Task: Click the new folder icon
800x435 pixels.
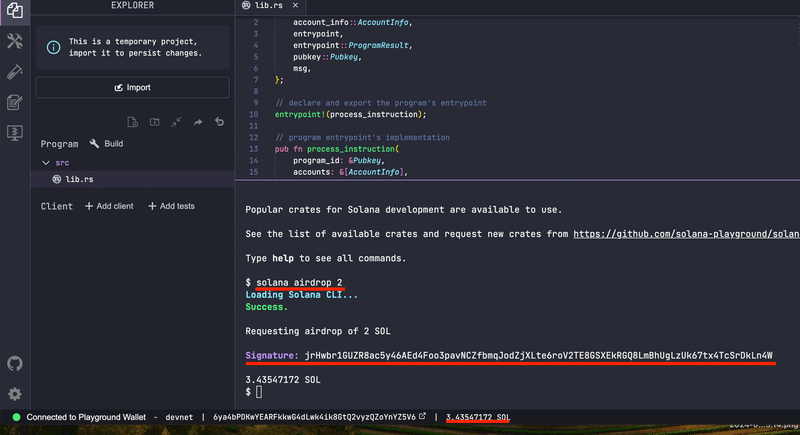Action: point(155,122)
